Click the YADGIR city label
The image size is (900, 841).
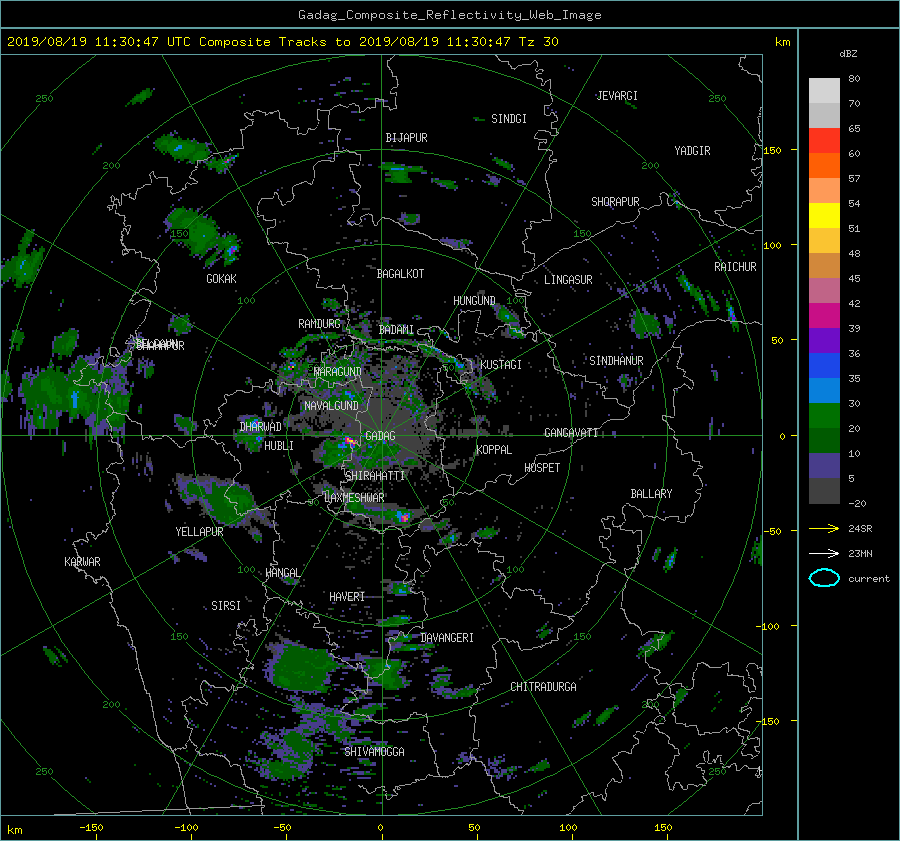pos(692,151)
